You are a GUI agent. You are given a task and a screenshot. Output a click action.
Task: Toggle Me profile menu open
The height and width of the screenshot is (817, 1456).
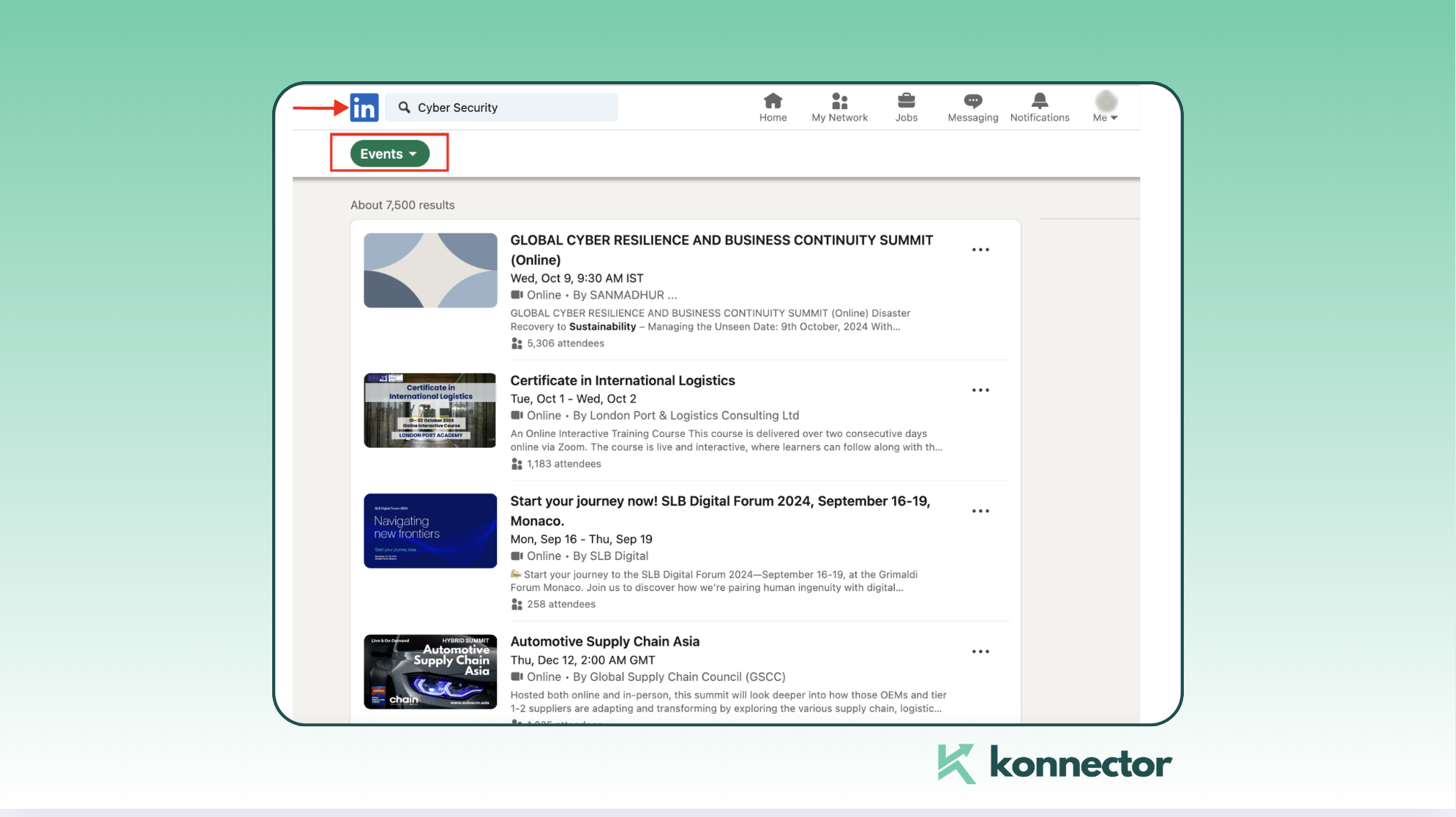click(1105, 106)
